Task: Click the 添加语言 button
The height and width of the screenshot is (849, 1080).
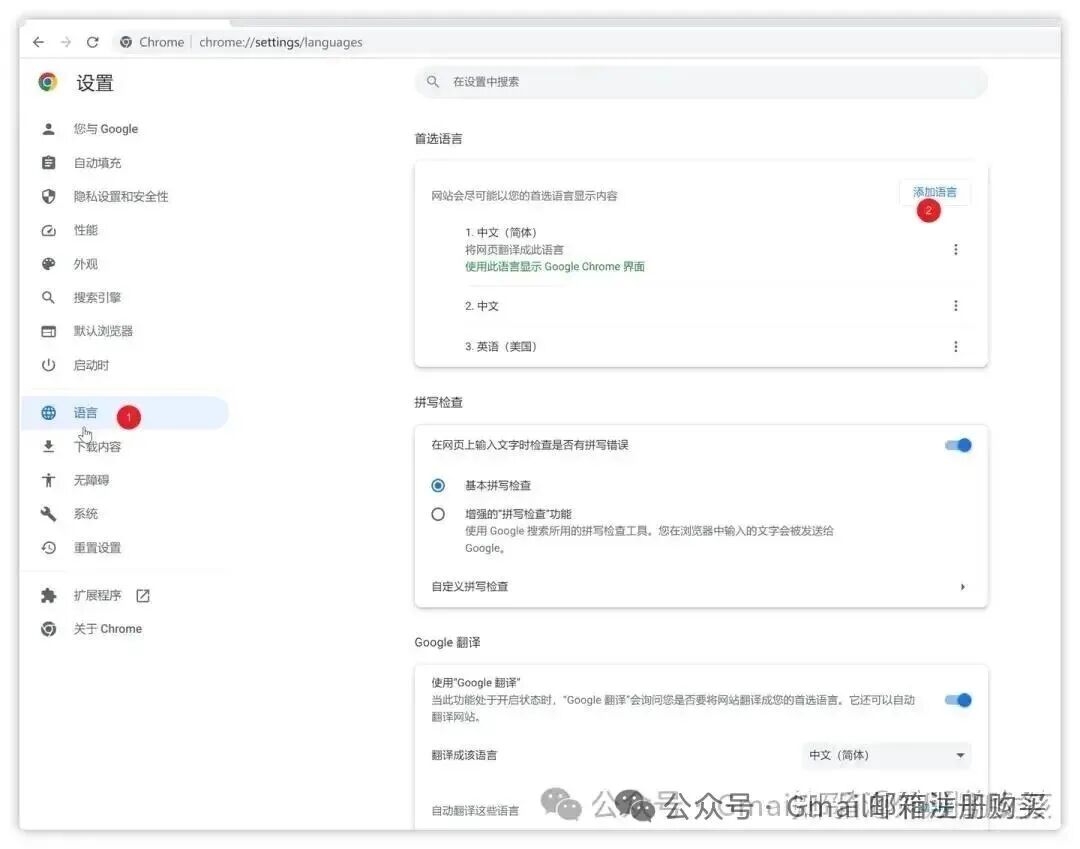Action: (934, 191)
